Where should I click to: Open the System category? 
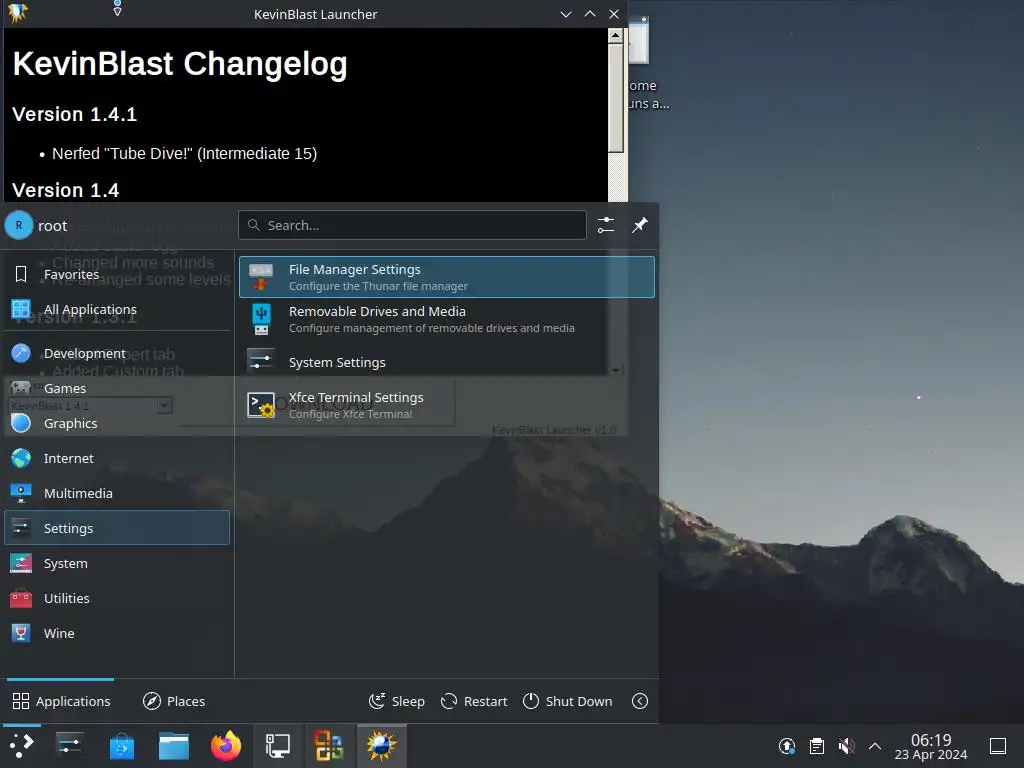[x=117, y=564]
